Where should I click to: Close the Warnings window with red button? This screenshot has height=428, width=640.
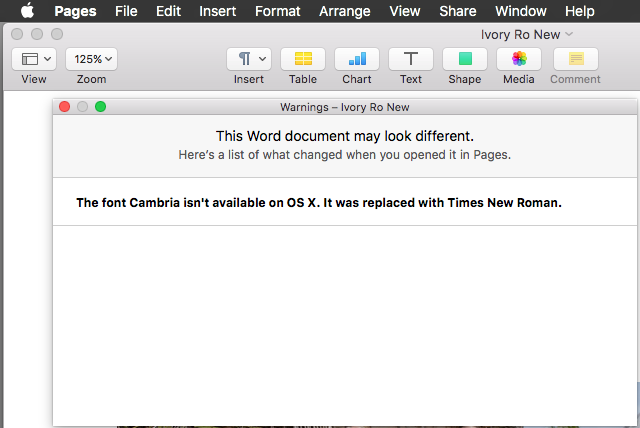pos(64,106)
